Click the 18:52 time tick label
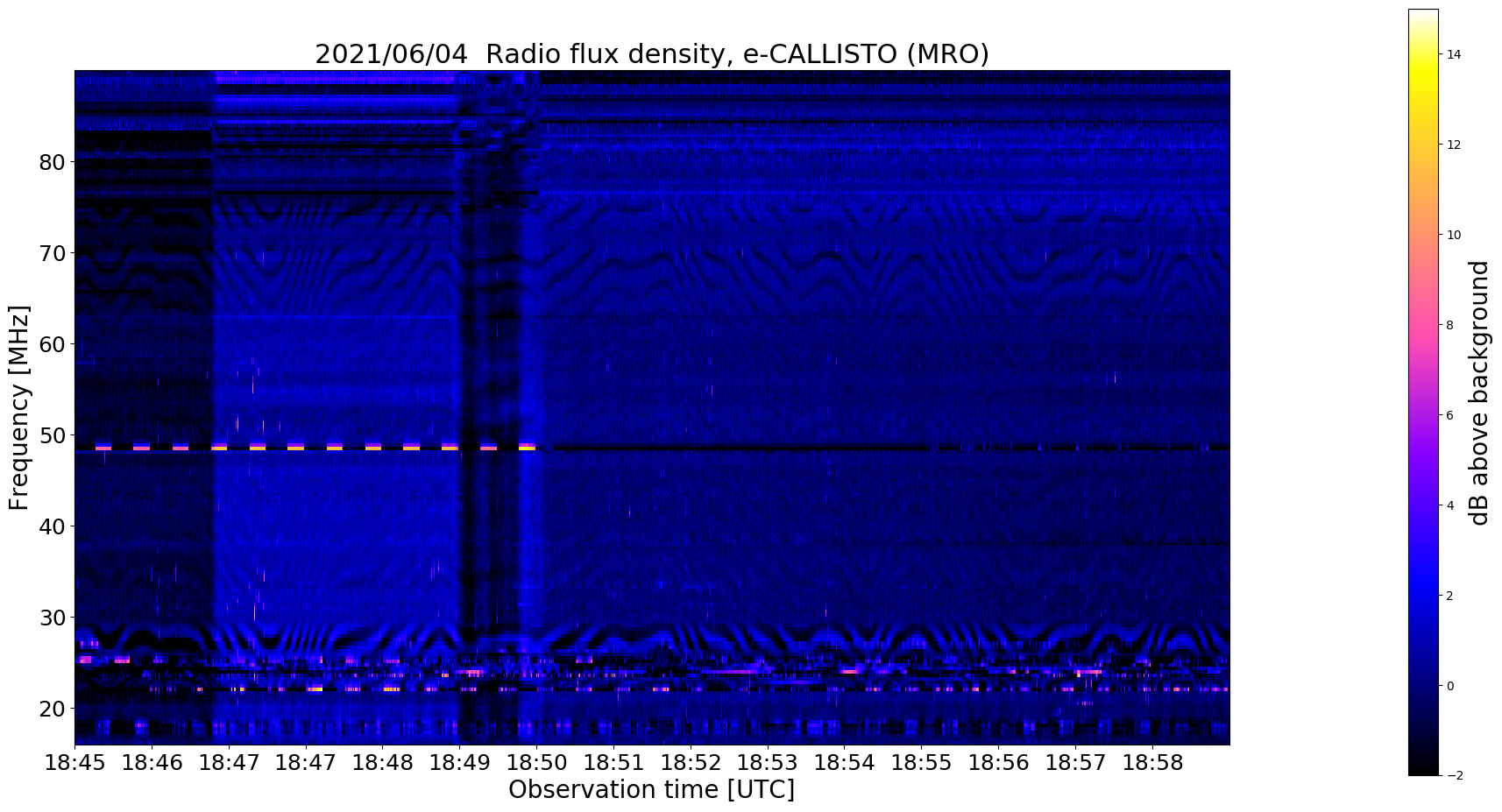The width and height of the screenshot is (1502, 812). click(x=691, y=763)
